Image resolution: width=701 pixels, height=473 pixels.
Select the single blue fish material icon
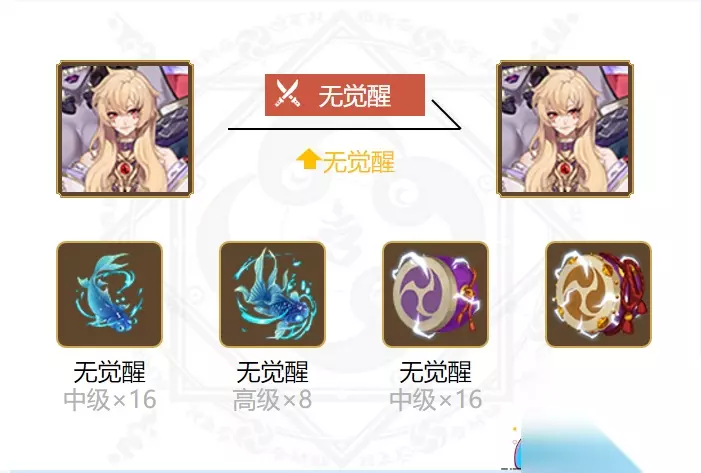pyautogui.click(x=110, y=294)
